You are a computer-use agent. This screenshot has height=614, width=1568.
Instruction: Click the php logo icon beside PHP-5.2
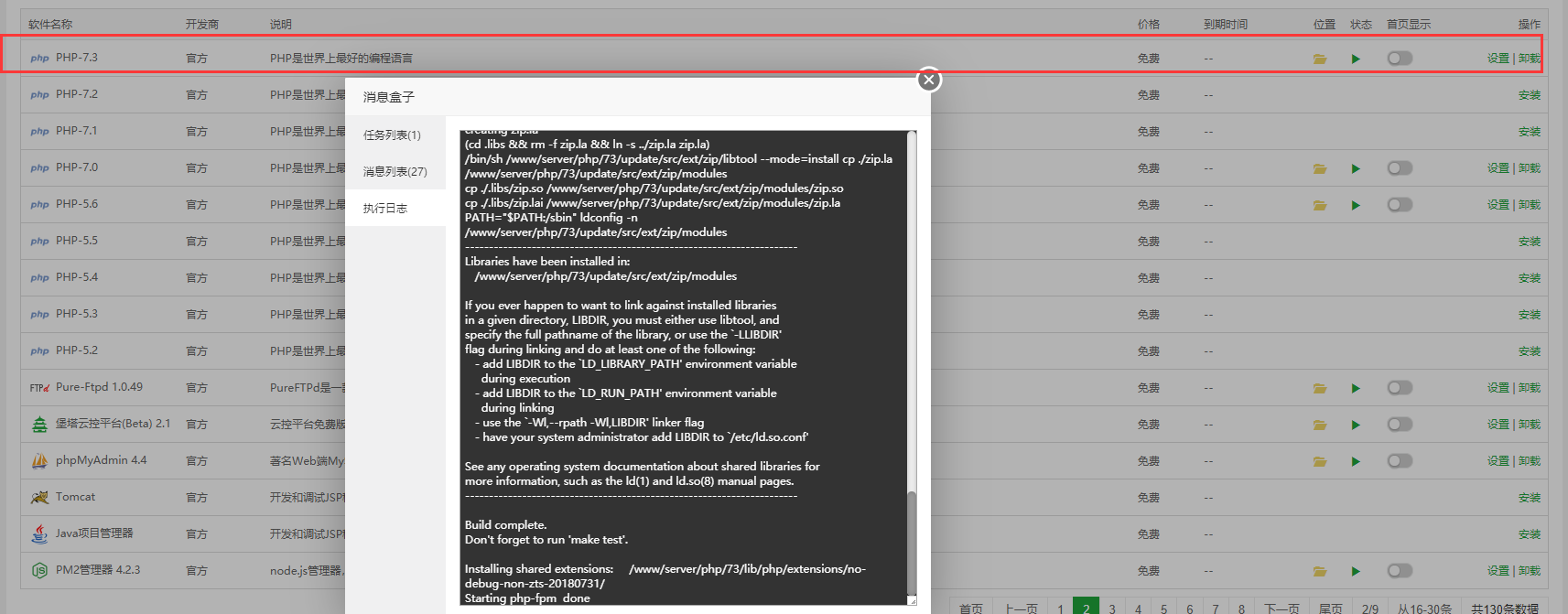pos(39,350)
